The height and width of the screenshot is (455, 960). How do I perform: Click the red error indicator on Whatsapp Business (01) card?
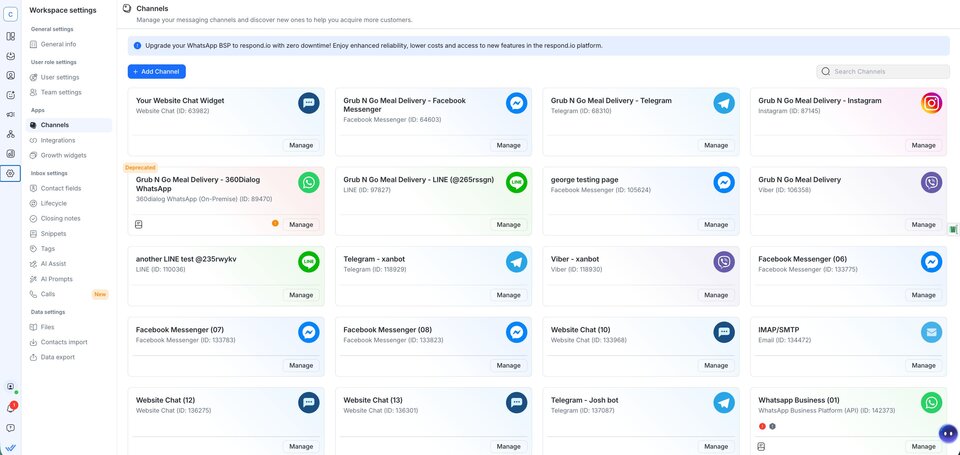pyautogui.click(x=762, y=426)
